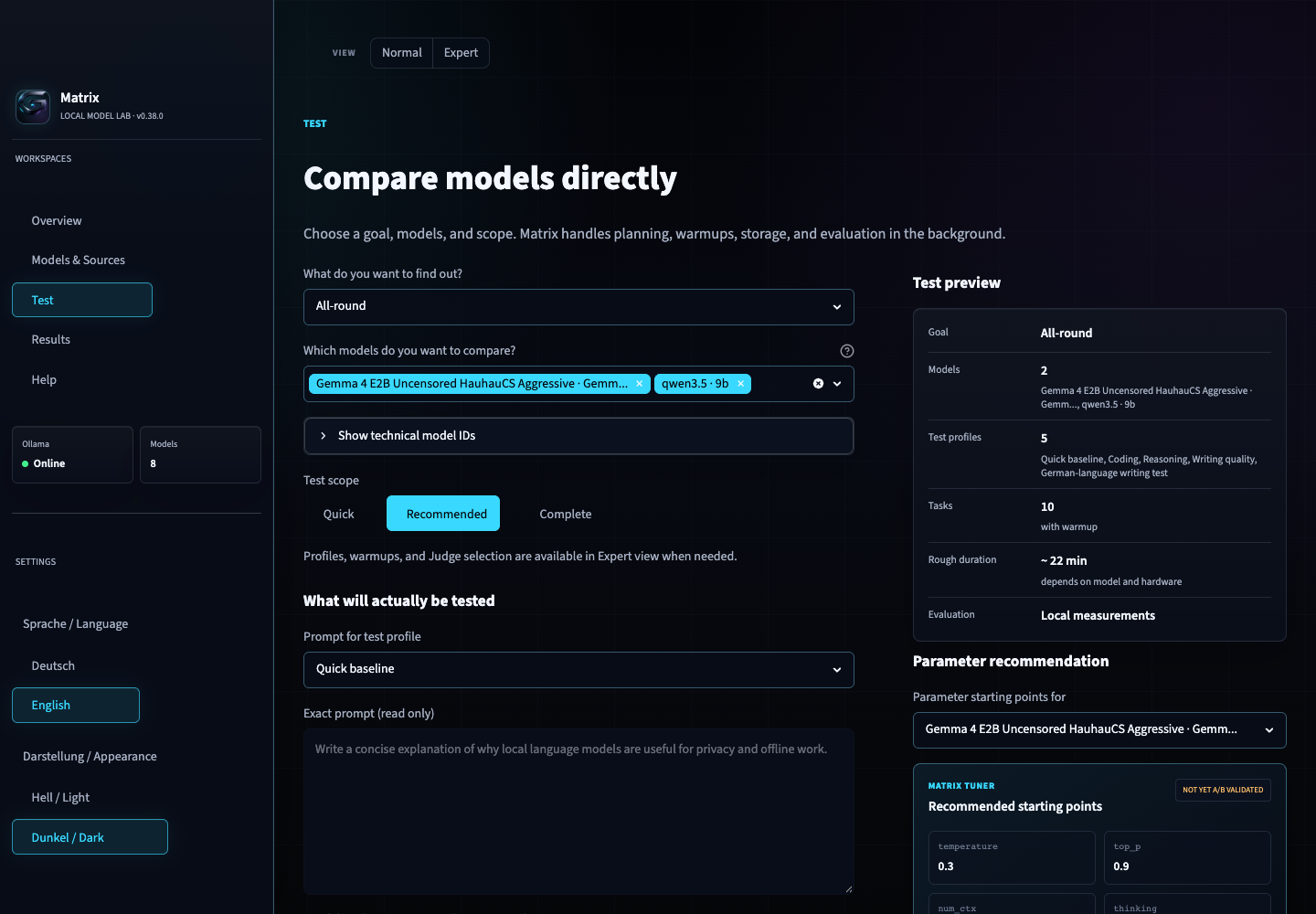This screenshot has width=1316, height=914.
Task: Select the Recommended test scope
Action: click(x=443, y=514)
